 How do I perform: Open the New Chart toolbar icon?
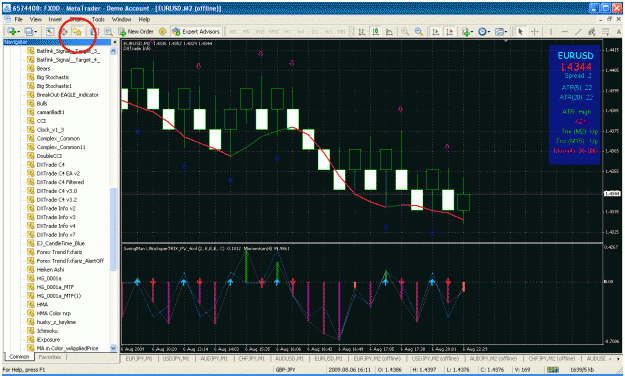click(x=12, y=31)
